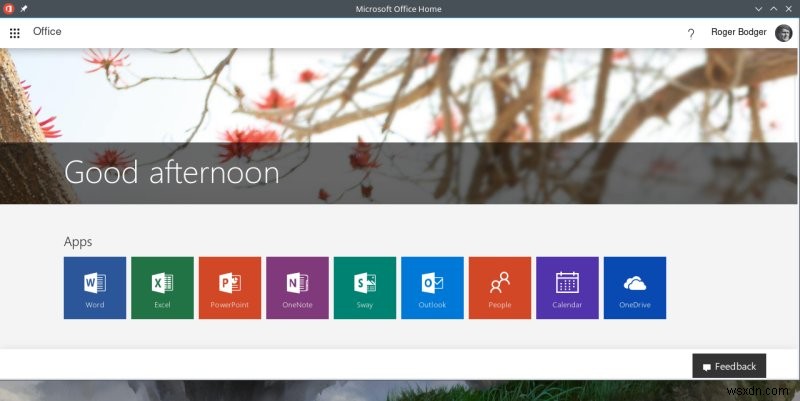The width and height of the screenshot is (800, 401).
Task: Open the People app tile
Action: tap(500, 288)
